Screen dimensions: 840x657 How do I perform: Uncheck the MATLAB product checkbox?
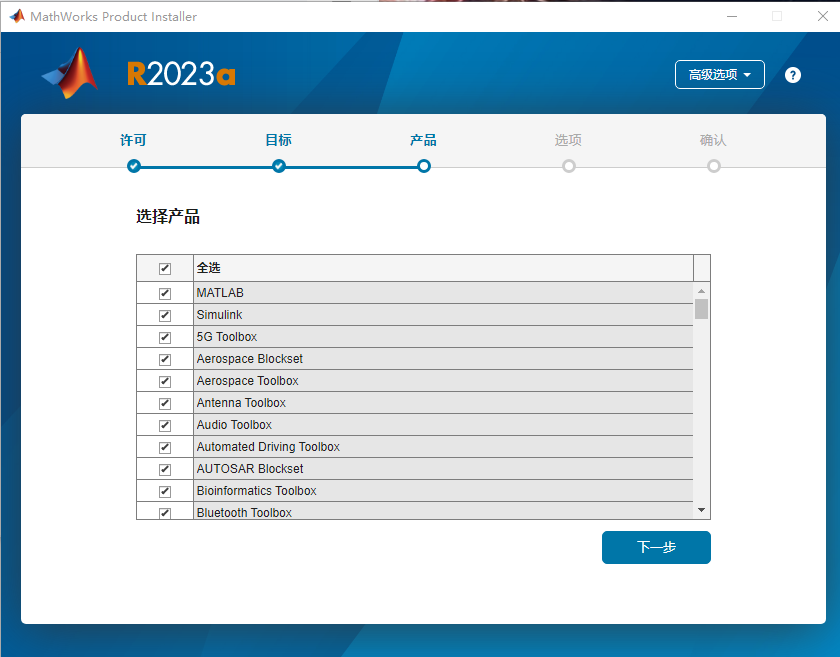click(164, 294)
